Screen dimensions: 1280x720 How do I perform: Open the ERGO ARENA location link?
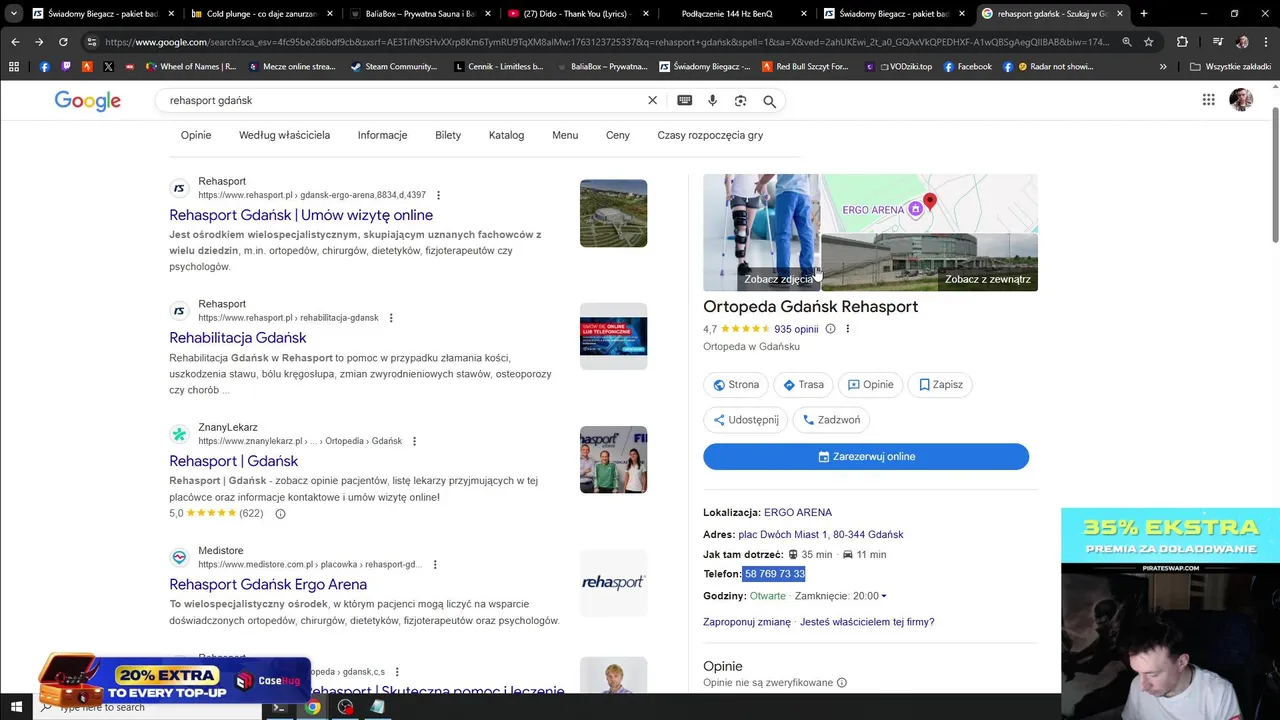798,513
